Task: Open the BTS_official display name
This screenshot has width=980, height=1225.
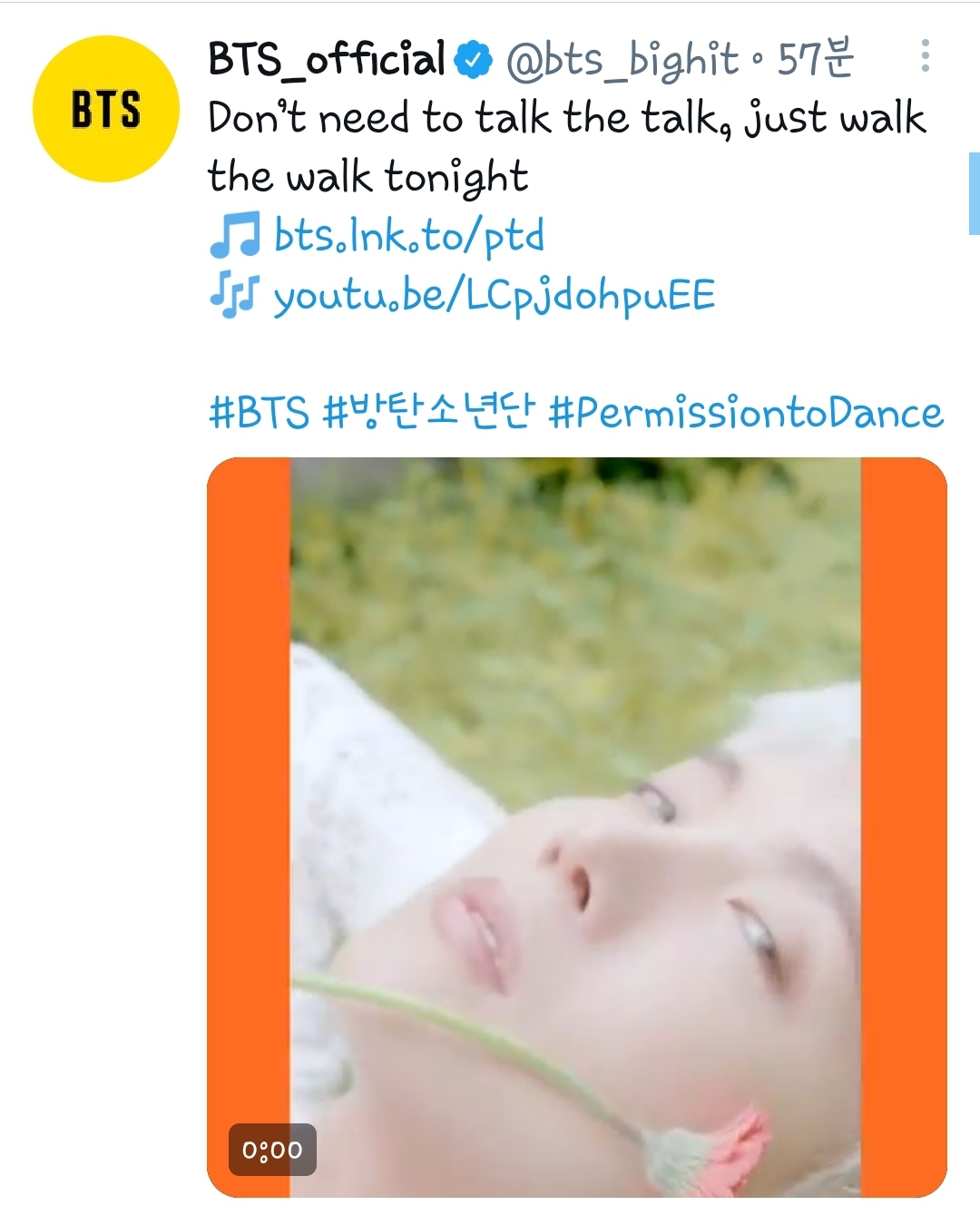Action: click(x=327, y=59)
